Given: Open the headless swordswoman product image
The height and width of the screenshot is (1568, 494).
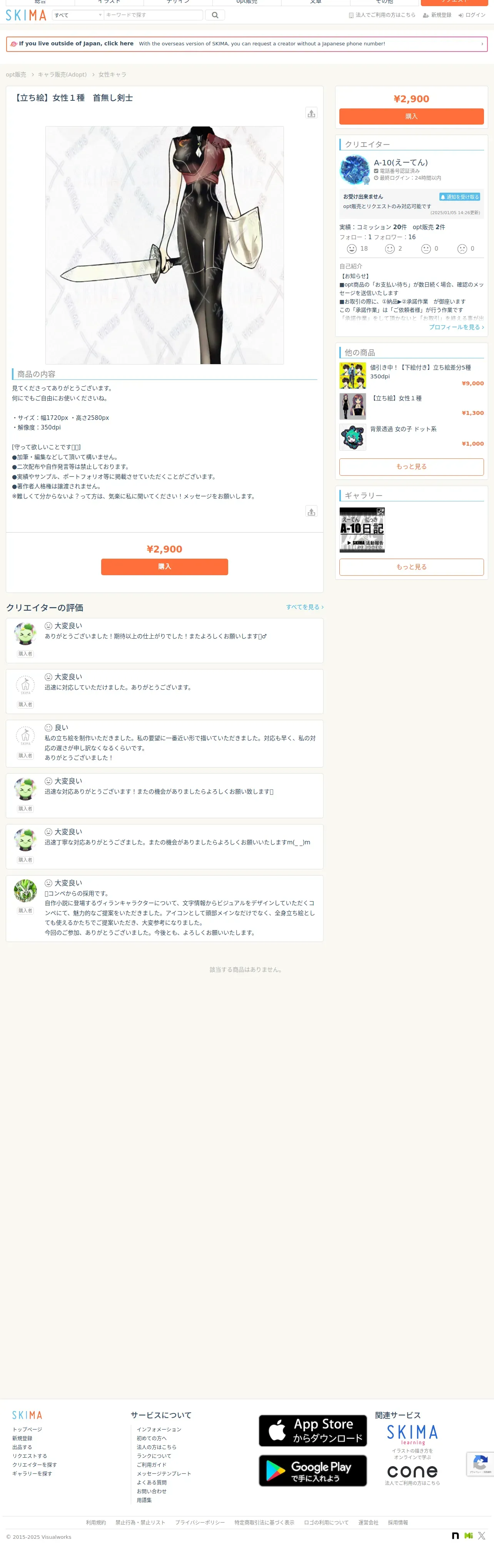Looking at the screenshot, I should (164, 245).
